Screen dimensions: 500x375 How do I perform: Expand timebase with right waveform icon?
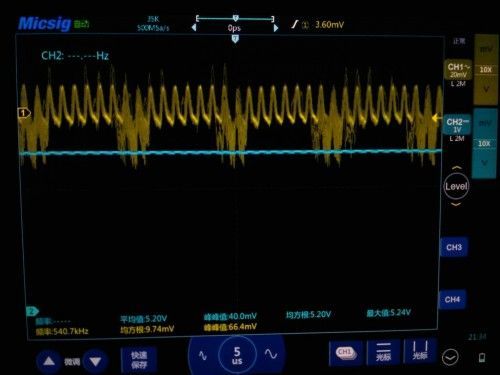[271, 354]
